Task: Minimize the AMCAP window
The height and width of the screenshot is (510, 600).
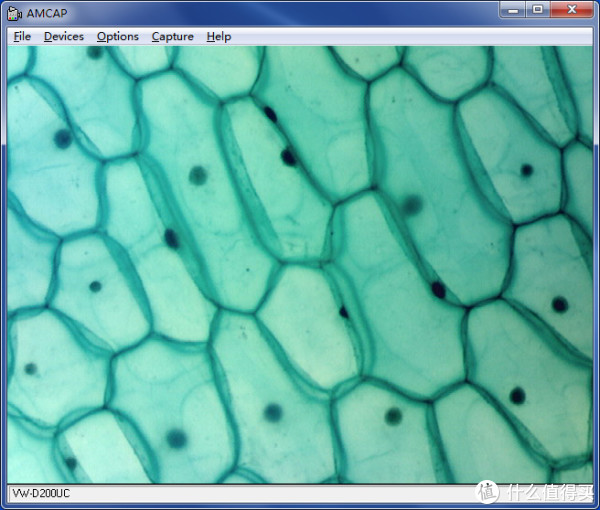Action: [513, 9]
